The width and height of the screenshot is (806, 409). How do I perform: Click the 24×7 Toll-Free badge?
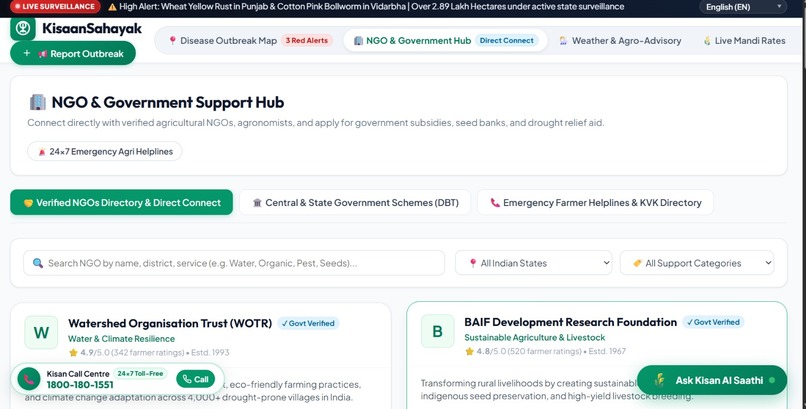(x=140, y=374)
